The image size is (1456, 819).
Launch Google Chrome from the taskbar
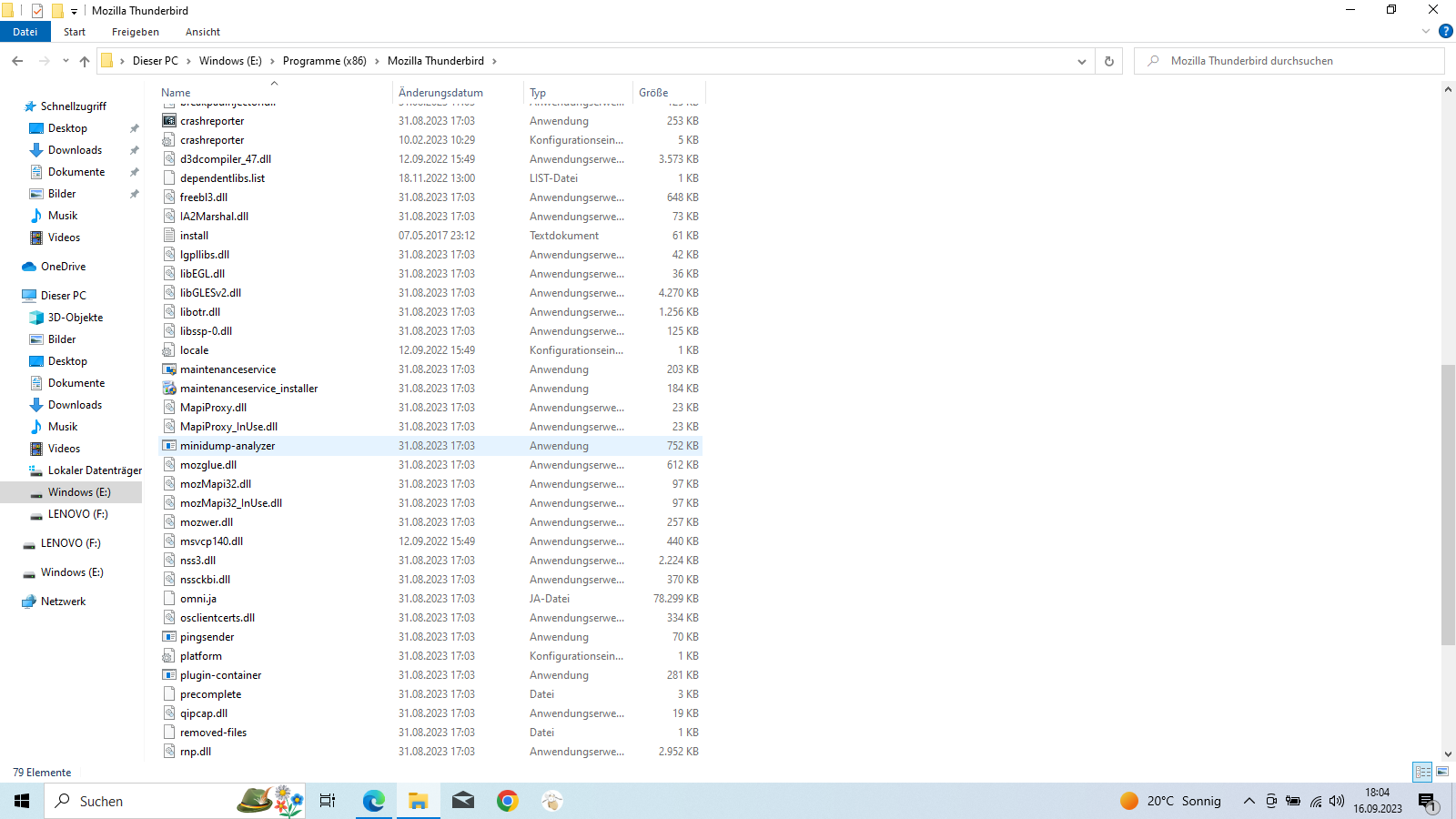[508, 801]
